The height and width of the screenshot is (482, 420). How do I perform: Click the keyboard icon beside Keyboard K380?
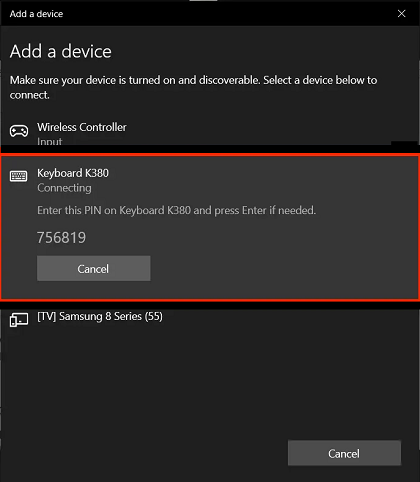click(x=19, y=176)
